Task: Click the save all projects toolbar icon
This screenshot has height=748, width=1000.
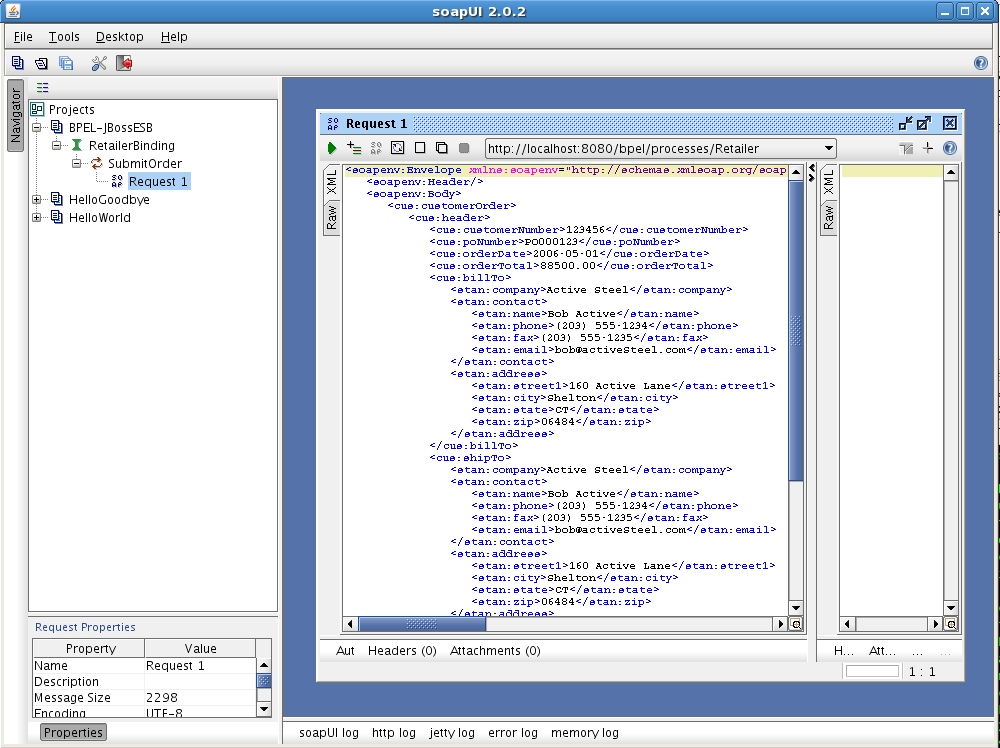Action: (x=66, y=63)
